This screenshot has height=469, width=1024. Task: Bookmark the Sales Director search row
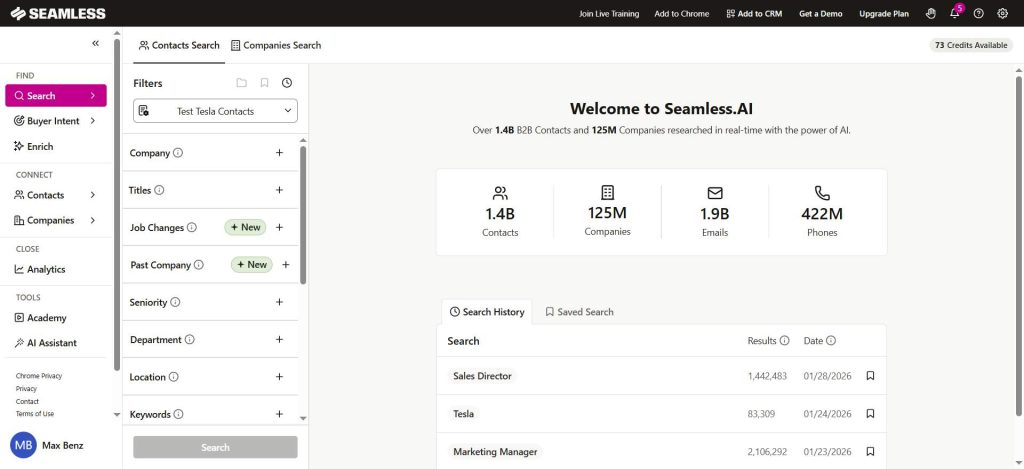click(x=870, y=376)
